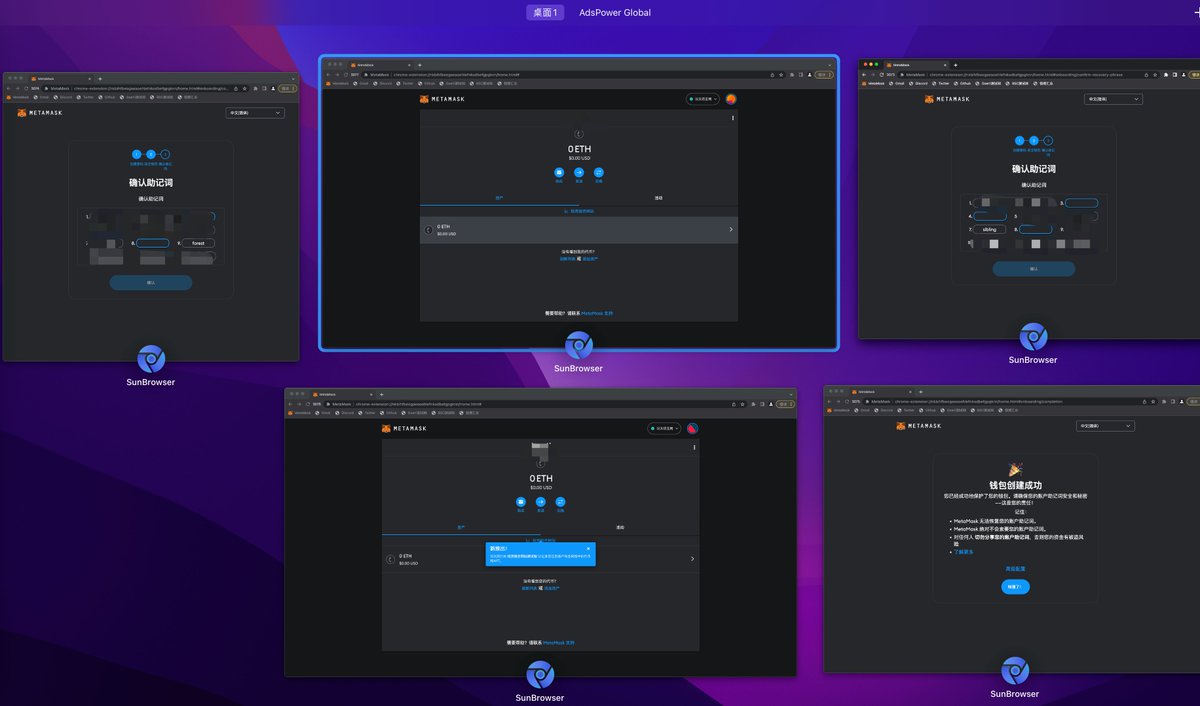Select 活动 tab in bottom-left wallet window
The image size is (1200, 706).
[x=620, y=527]
